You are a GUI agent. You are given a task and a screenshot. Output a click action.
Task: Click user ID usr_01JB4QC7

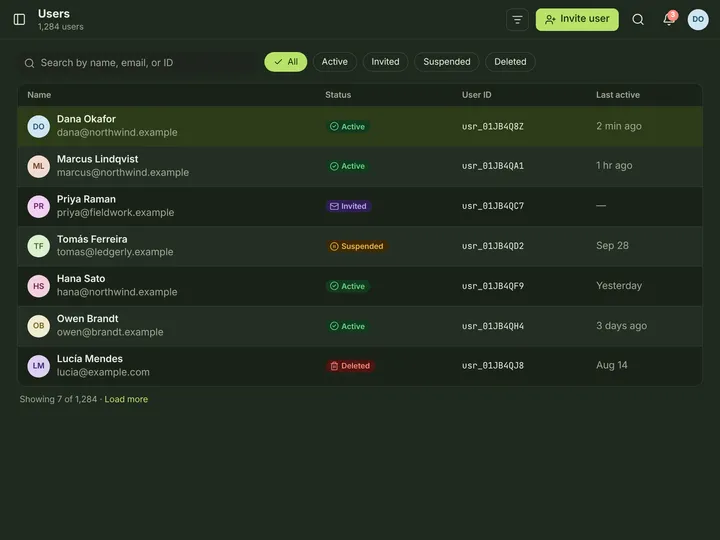[x=493, y=206]
